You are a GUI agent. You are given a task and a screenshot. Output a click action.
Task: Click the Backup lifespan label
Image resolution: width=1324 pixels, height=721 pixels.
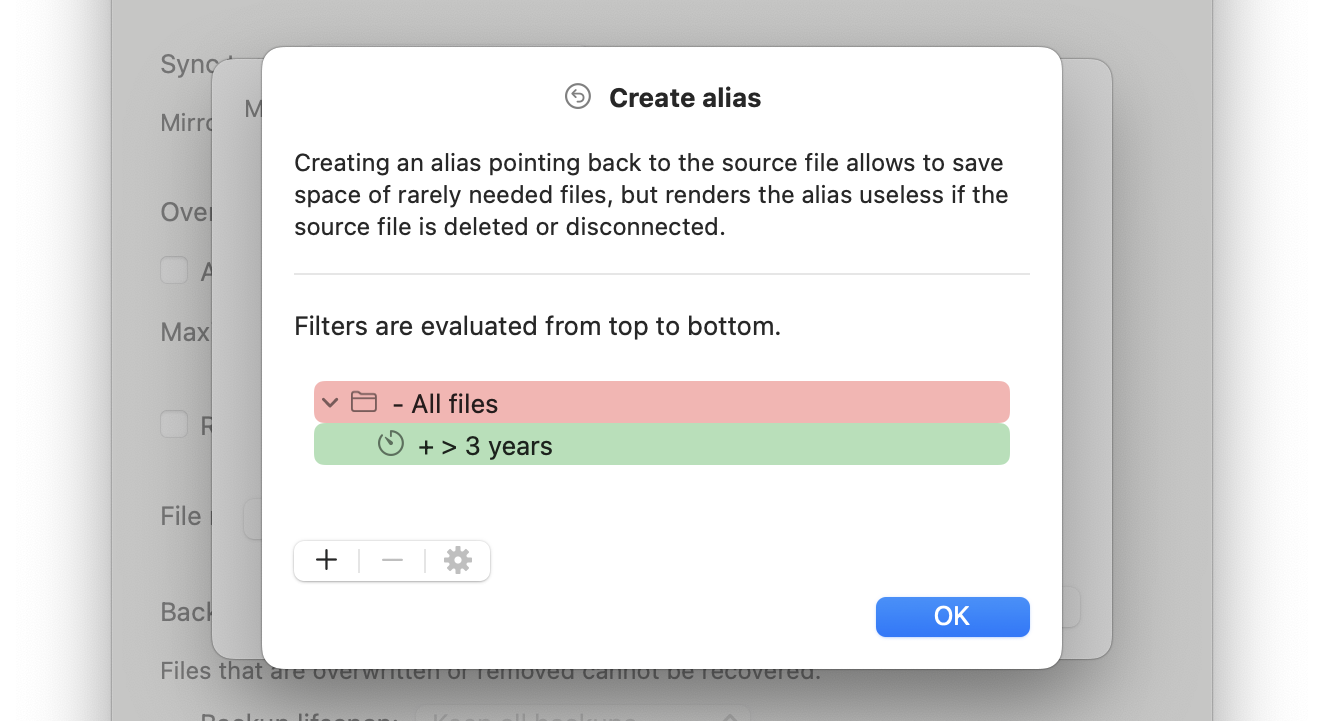click(x=300, y=716)
